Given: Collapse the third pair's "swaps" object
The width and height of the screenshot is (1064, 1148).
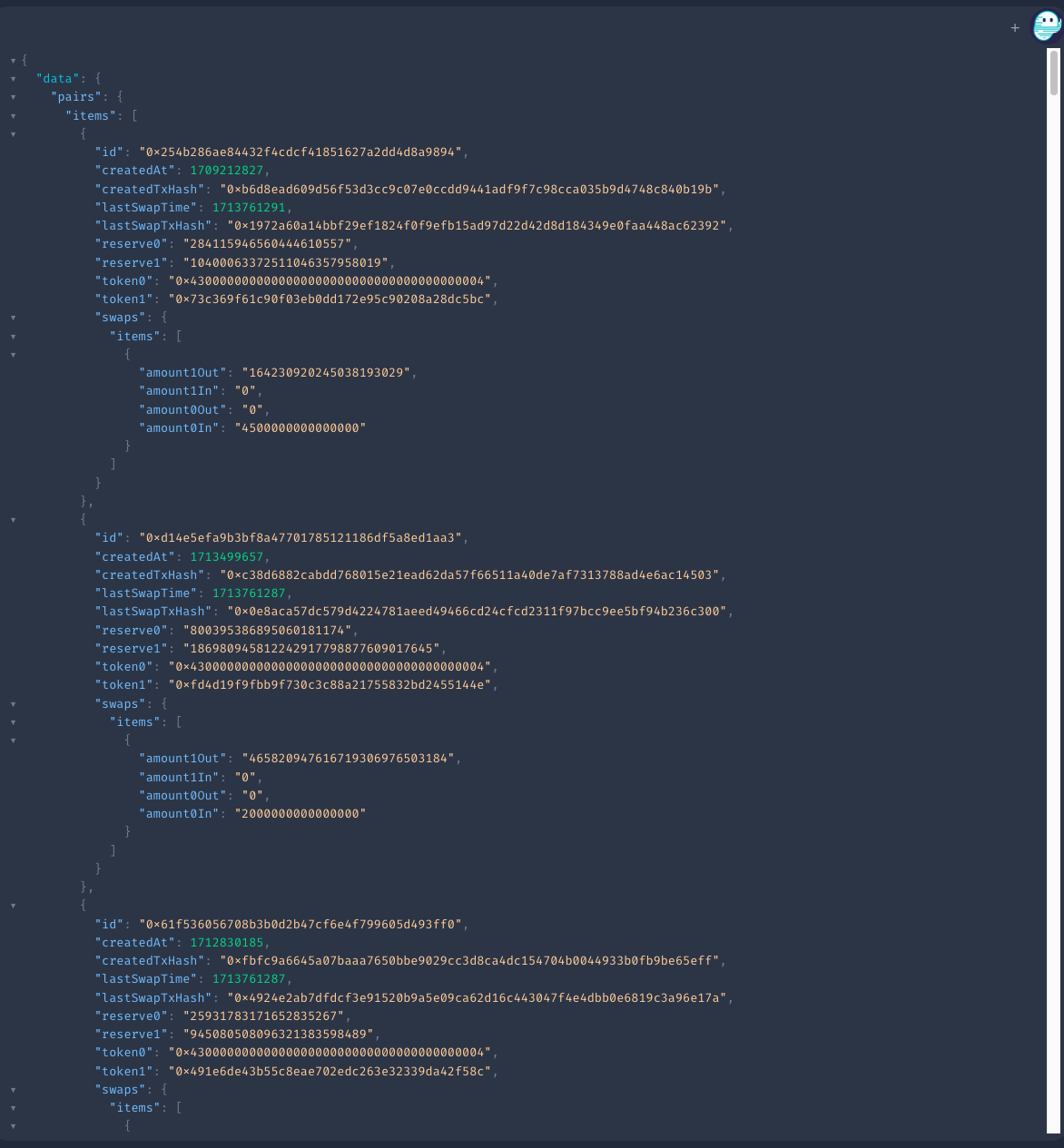Looking at the screenshot, I should [x=13, y=1089].
